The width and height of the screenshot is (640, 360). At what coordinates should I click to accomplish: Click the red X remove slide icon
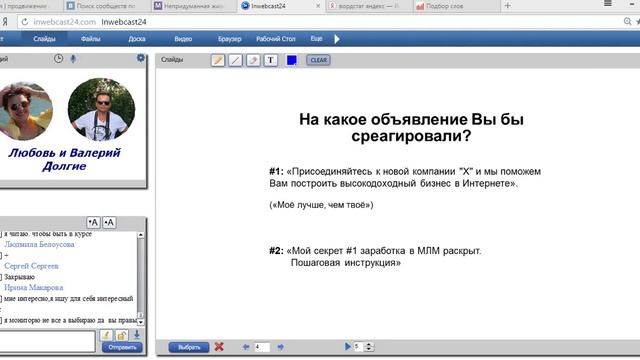click(219, 347)
